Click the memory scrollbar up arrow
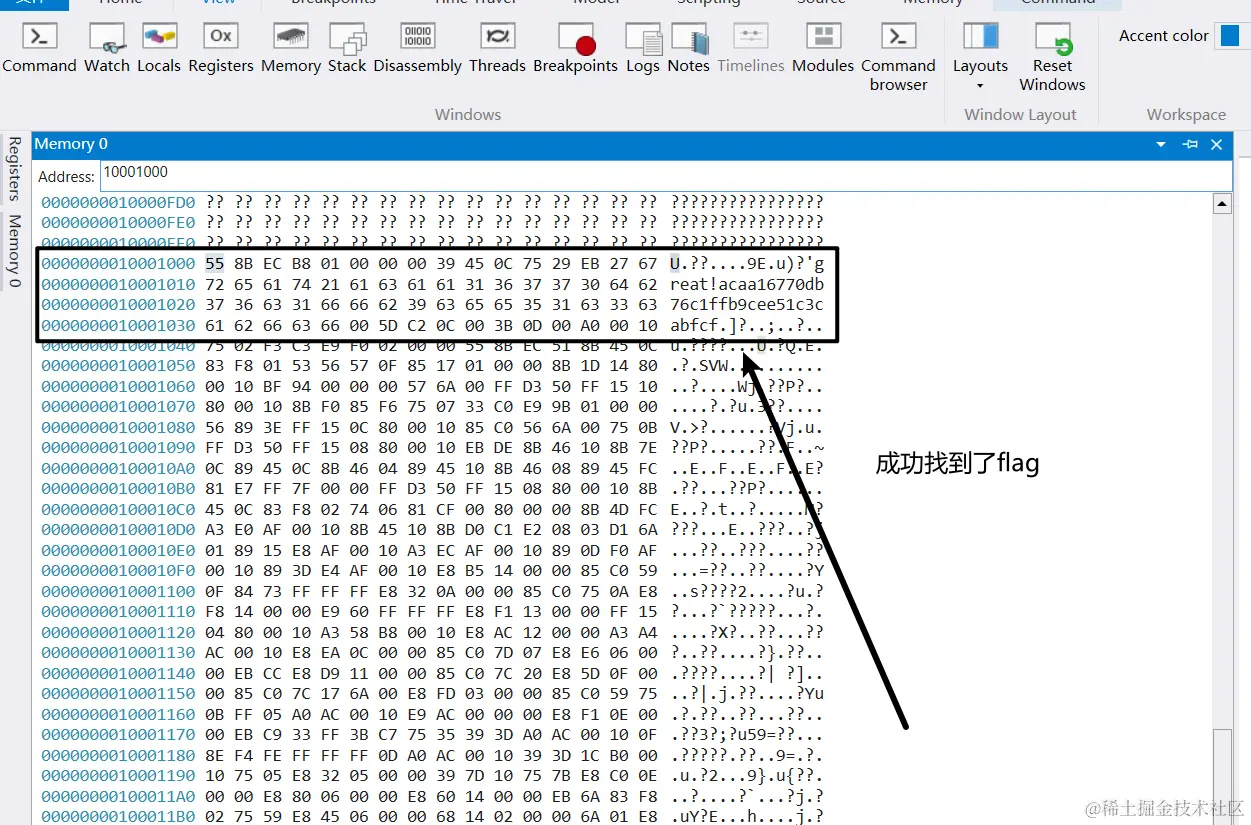1251x825 pixels. 1222,205
